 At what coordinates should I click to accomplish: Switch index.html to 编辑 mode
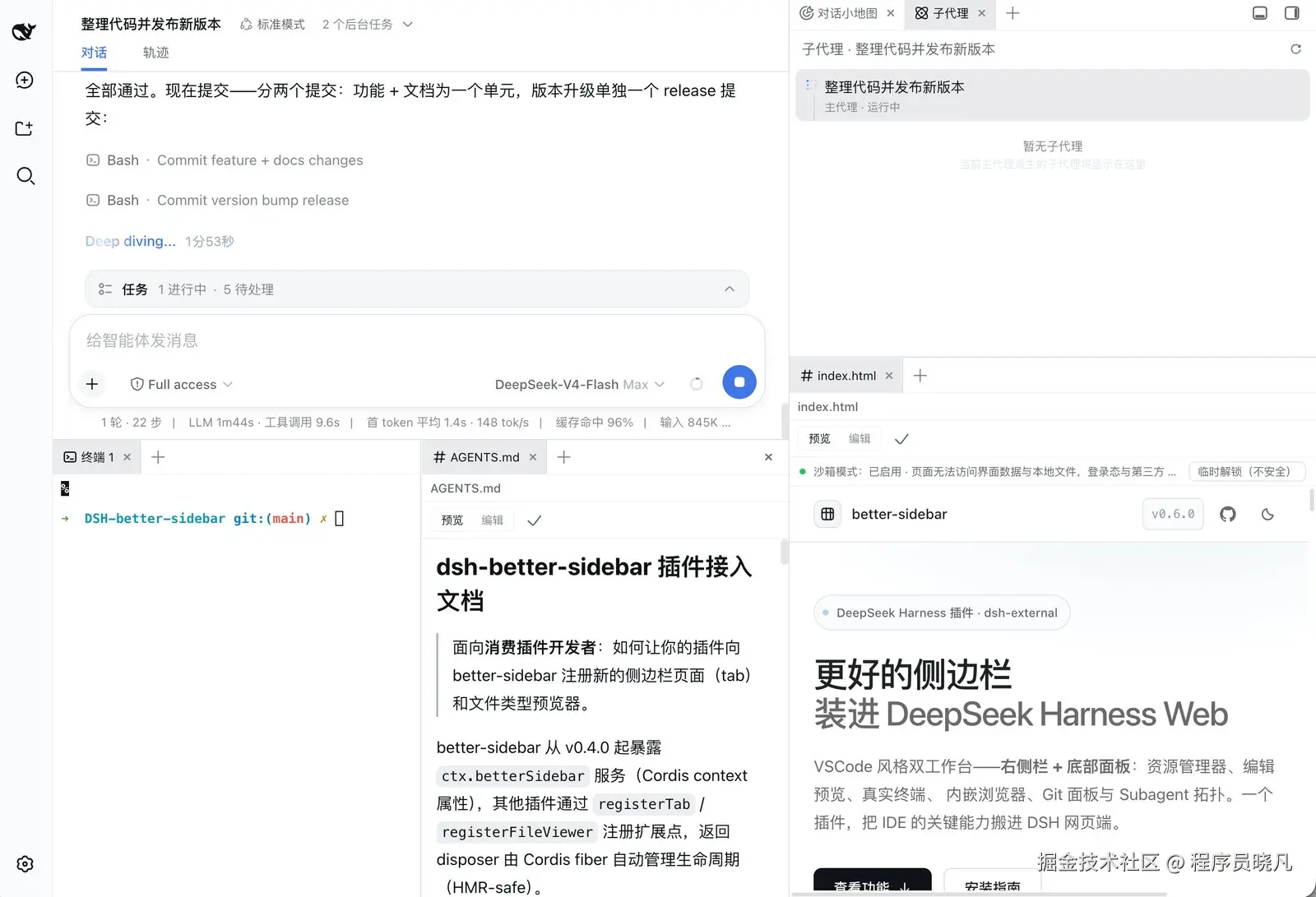(860, 439)
